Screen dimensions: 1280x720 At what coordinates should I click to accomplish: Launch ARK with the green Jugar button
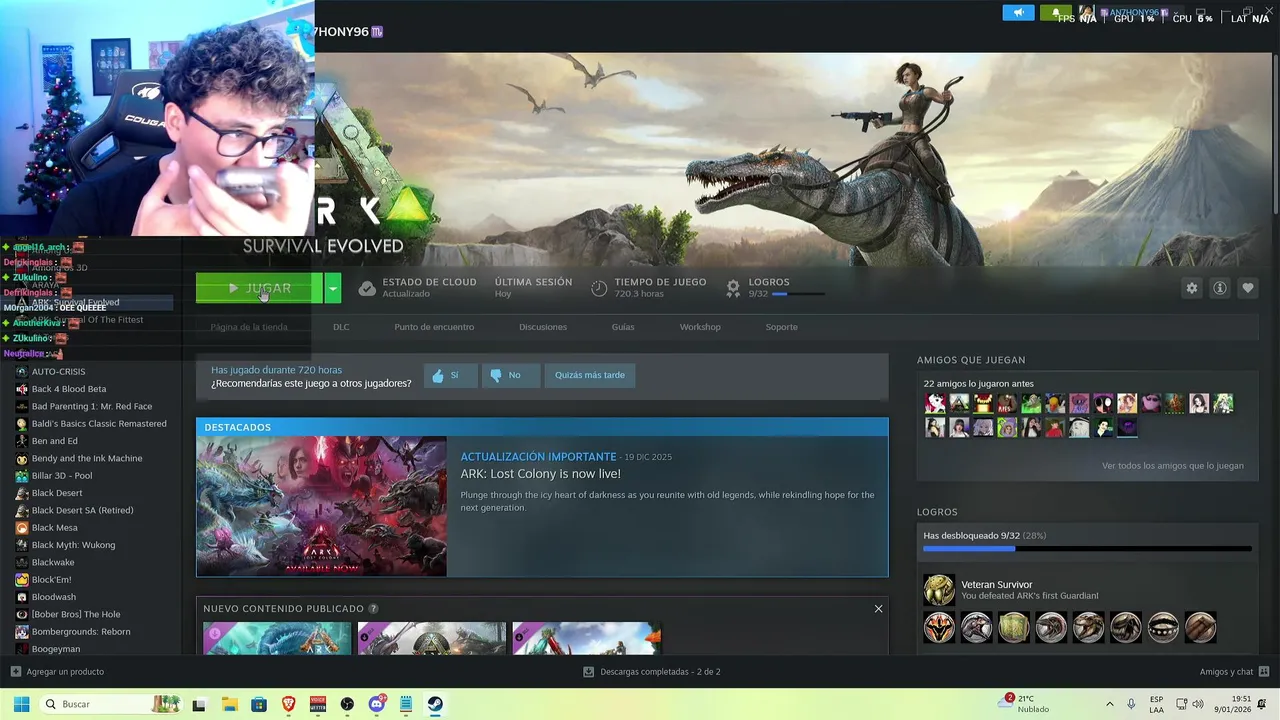click(x=259, y=288)
